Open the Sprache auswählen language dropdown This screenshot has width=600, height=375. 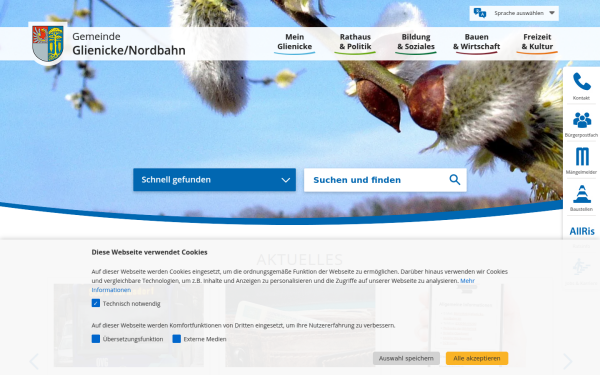point(514,13)
